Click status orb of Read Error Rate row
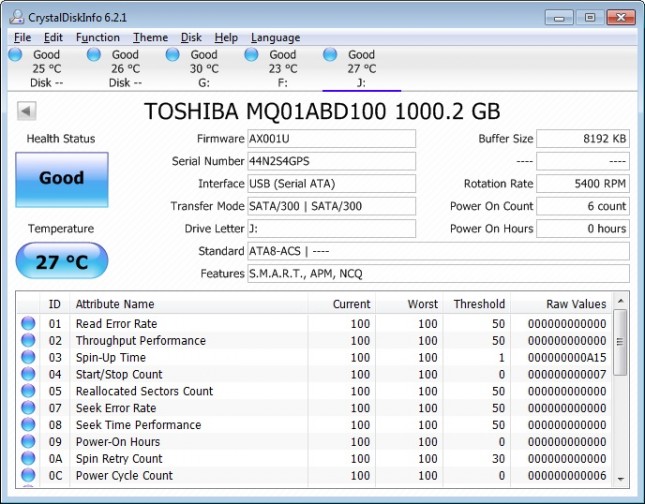This screenshot has height=504, width=645. (x=28, y=323)
